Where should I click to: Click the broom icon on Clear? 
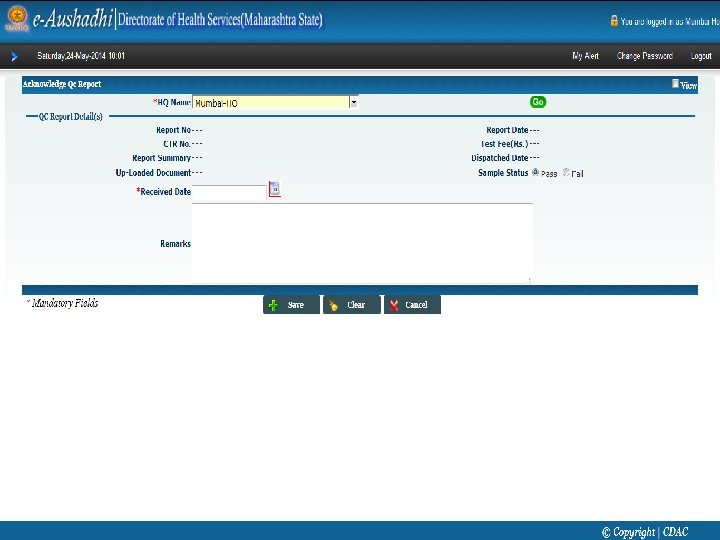[334, 305]
